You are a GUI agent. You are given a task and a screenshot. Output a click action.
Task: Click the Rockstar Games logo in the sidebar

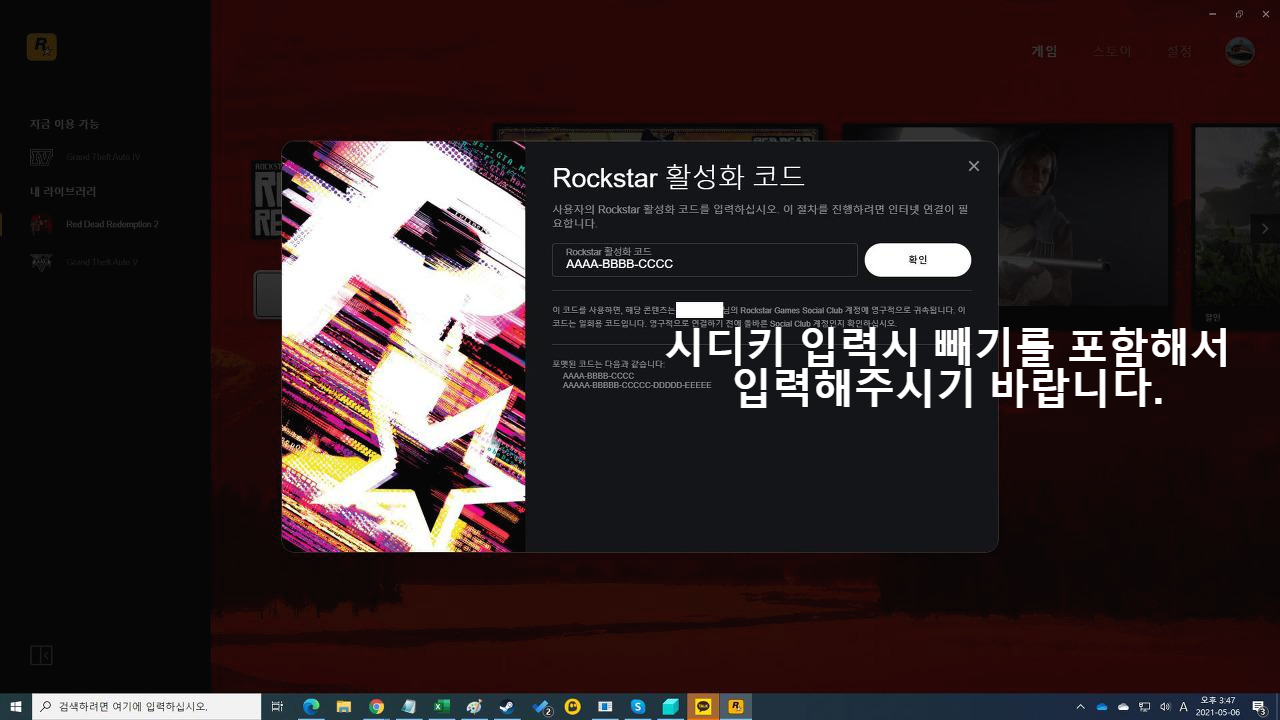pos(42,47)
